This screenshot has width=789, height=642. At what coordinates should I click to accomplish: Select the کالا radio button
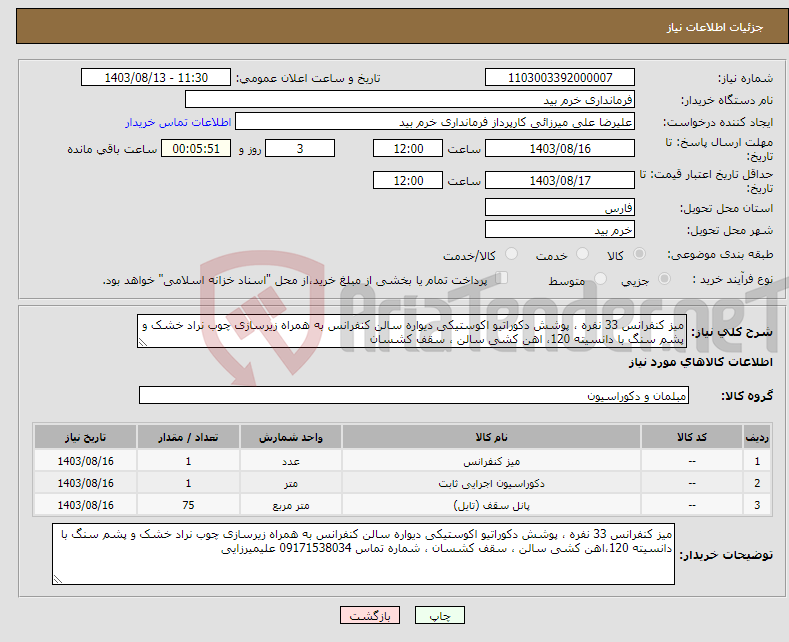[x=639, y=254]
